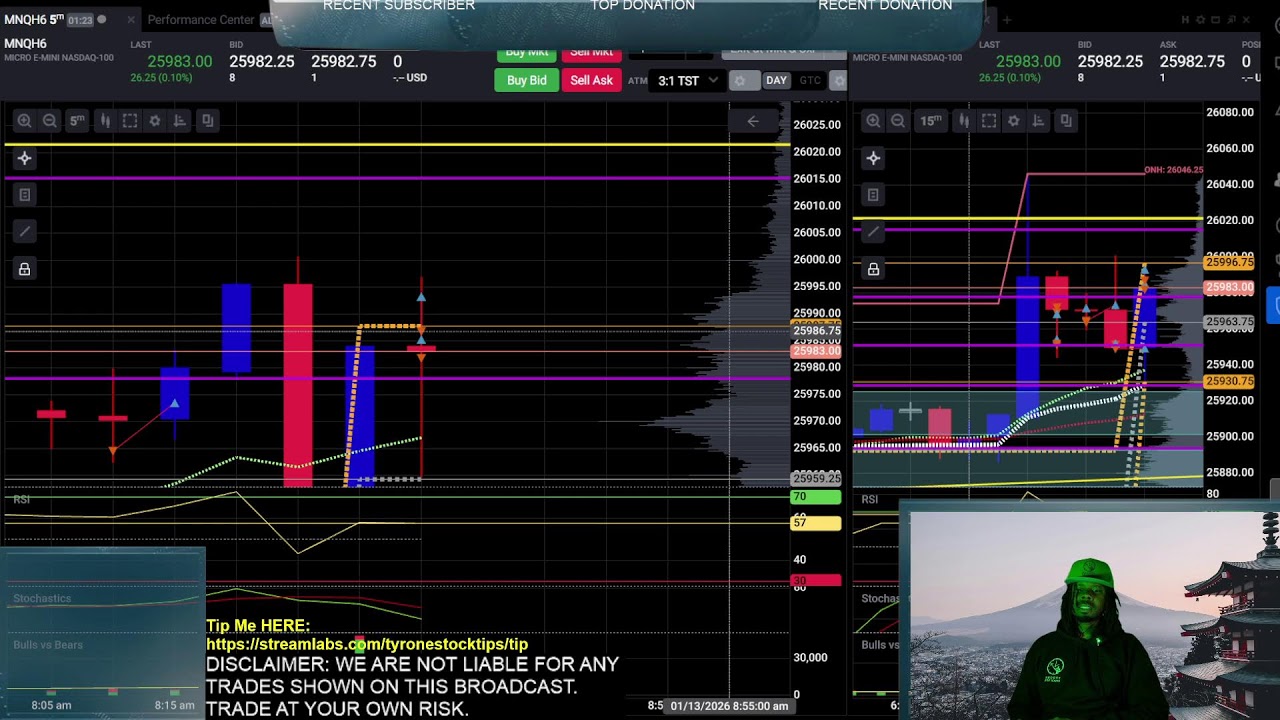Zoom out on the 5m chart
Screen dimensions: 1280x720
49,120
